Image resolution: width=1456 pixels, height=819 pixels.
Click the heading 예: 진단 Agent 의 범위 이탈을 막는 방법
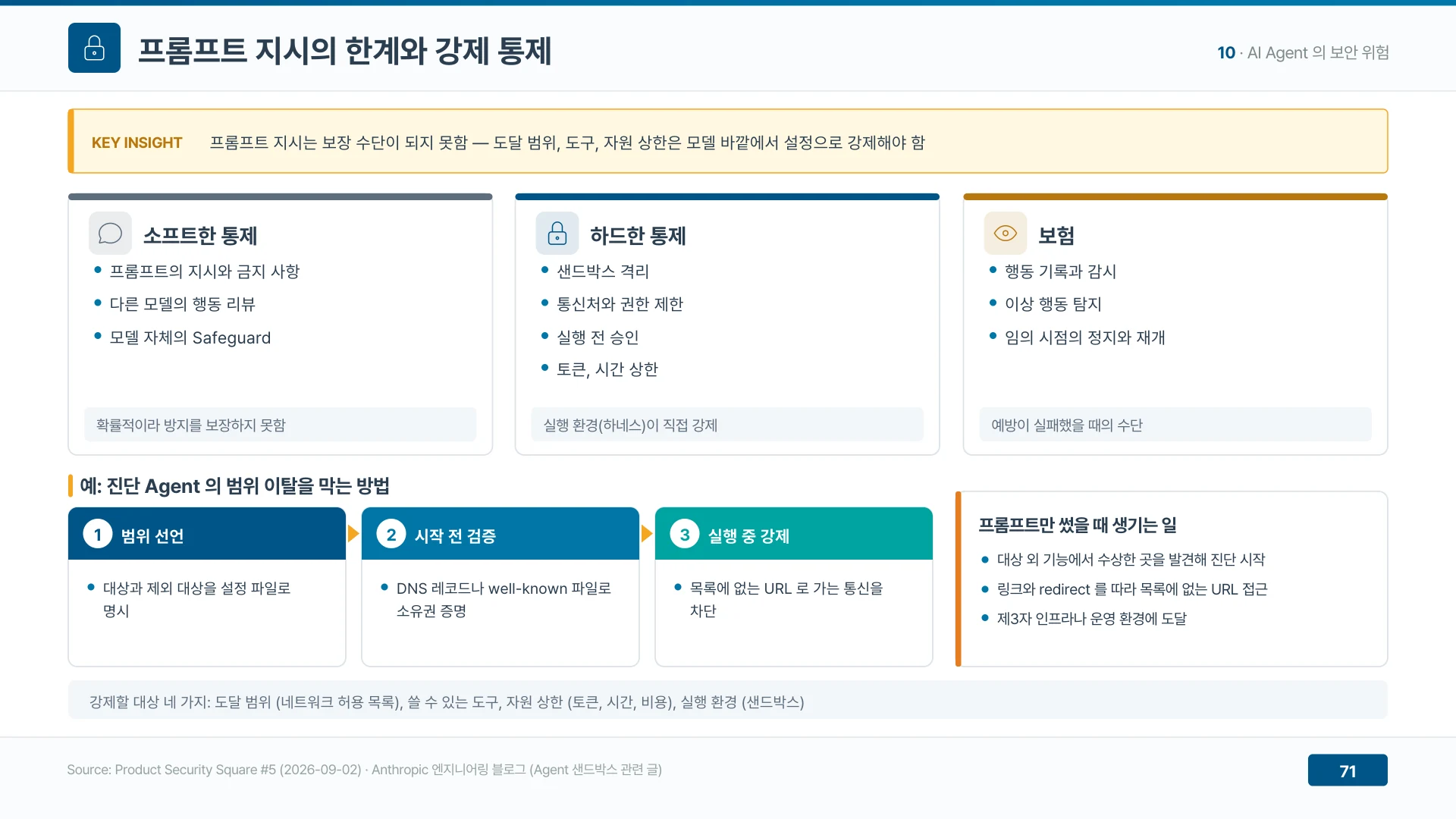pos(234,485)
